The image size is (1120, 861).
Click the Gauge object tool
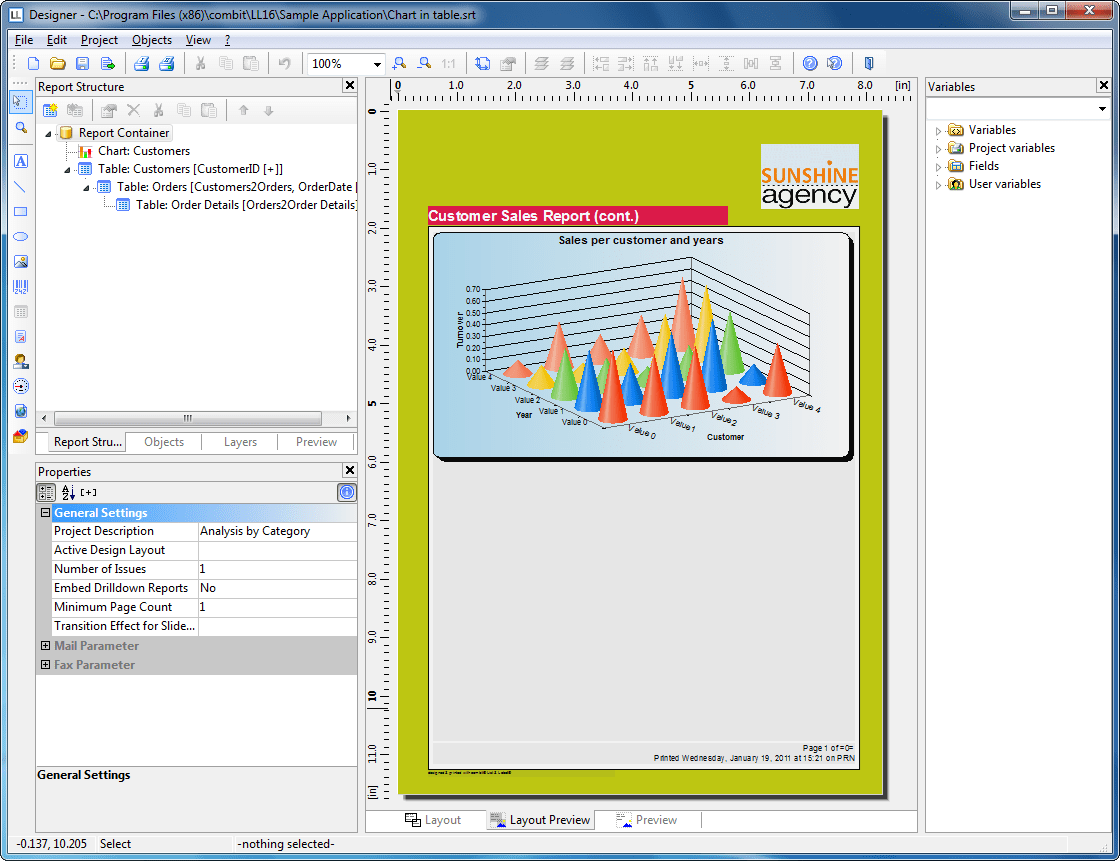point(20,386)
